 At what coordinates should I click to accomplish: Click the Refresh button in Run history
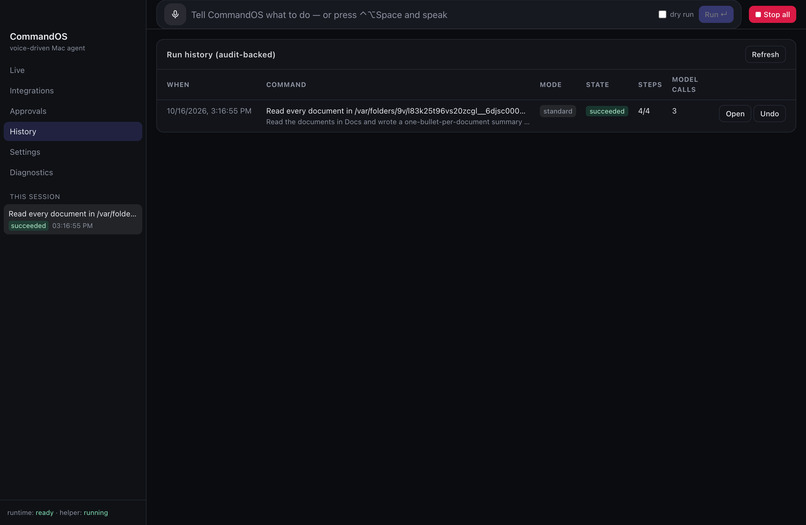[x=765, y=55]
